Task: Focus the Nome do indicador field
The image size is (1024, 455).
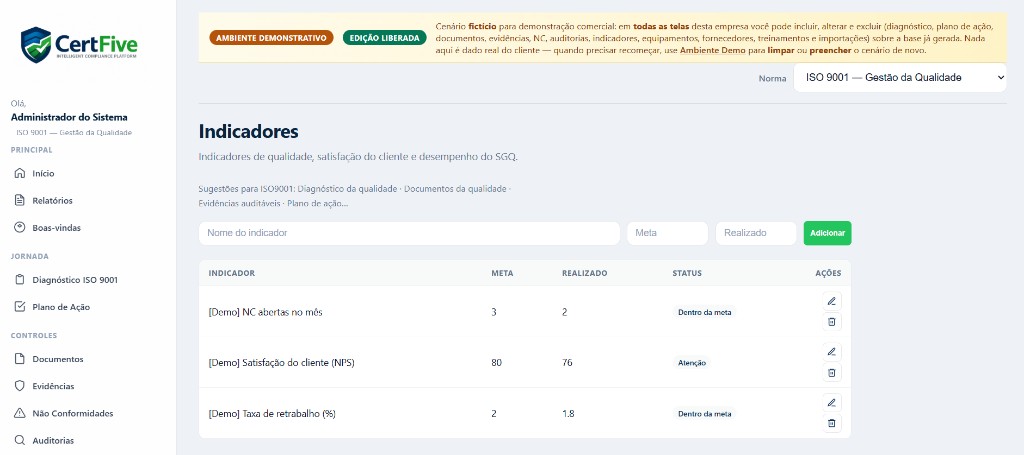Action: point(409,233)
